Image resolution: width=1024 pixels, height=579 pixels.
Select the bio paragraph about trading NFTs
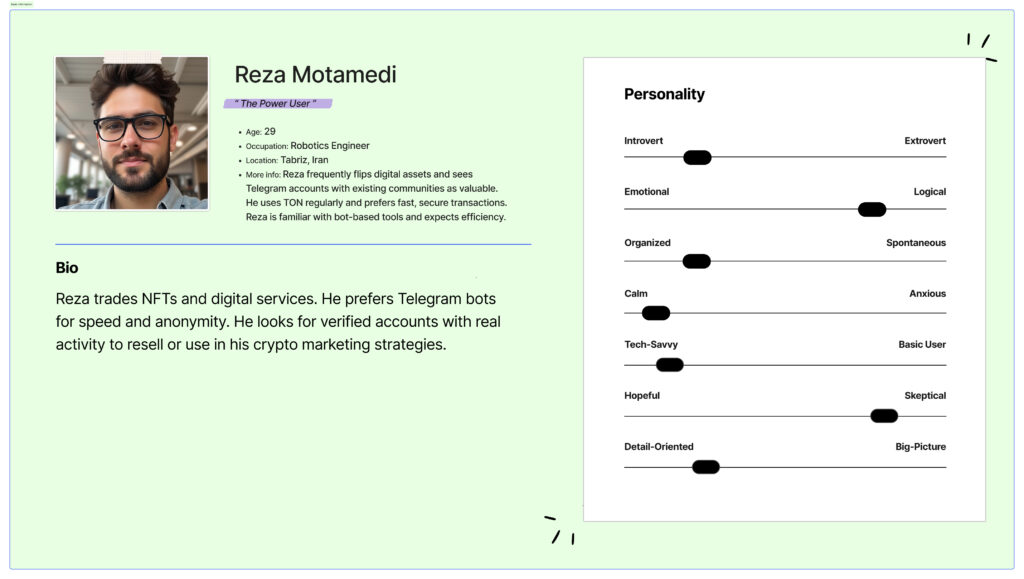278,322
